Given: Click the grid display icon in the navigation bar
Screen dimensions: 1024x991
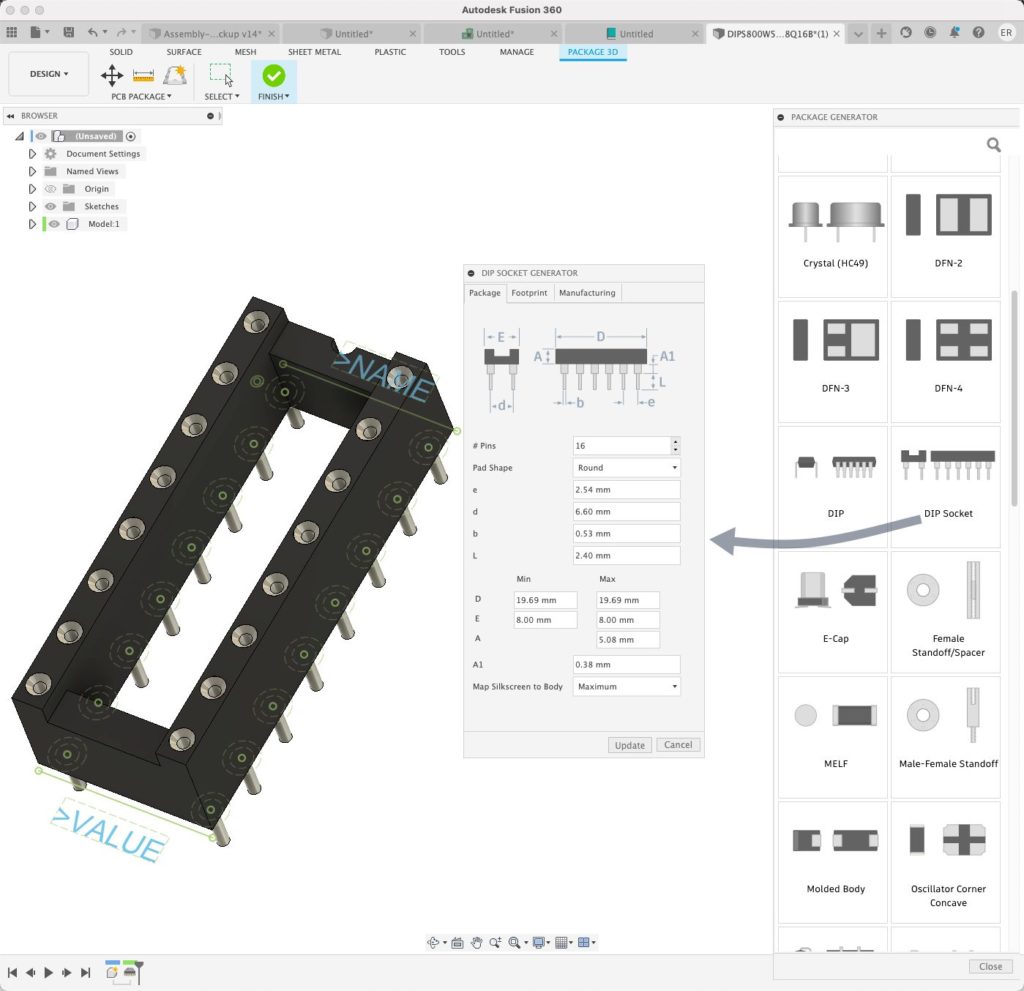Looking at the screenshot, I should (564, 942).
